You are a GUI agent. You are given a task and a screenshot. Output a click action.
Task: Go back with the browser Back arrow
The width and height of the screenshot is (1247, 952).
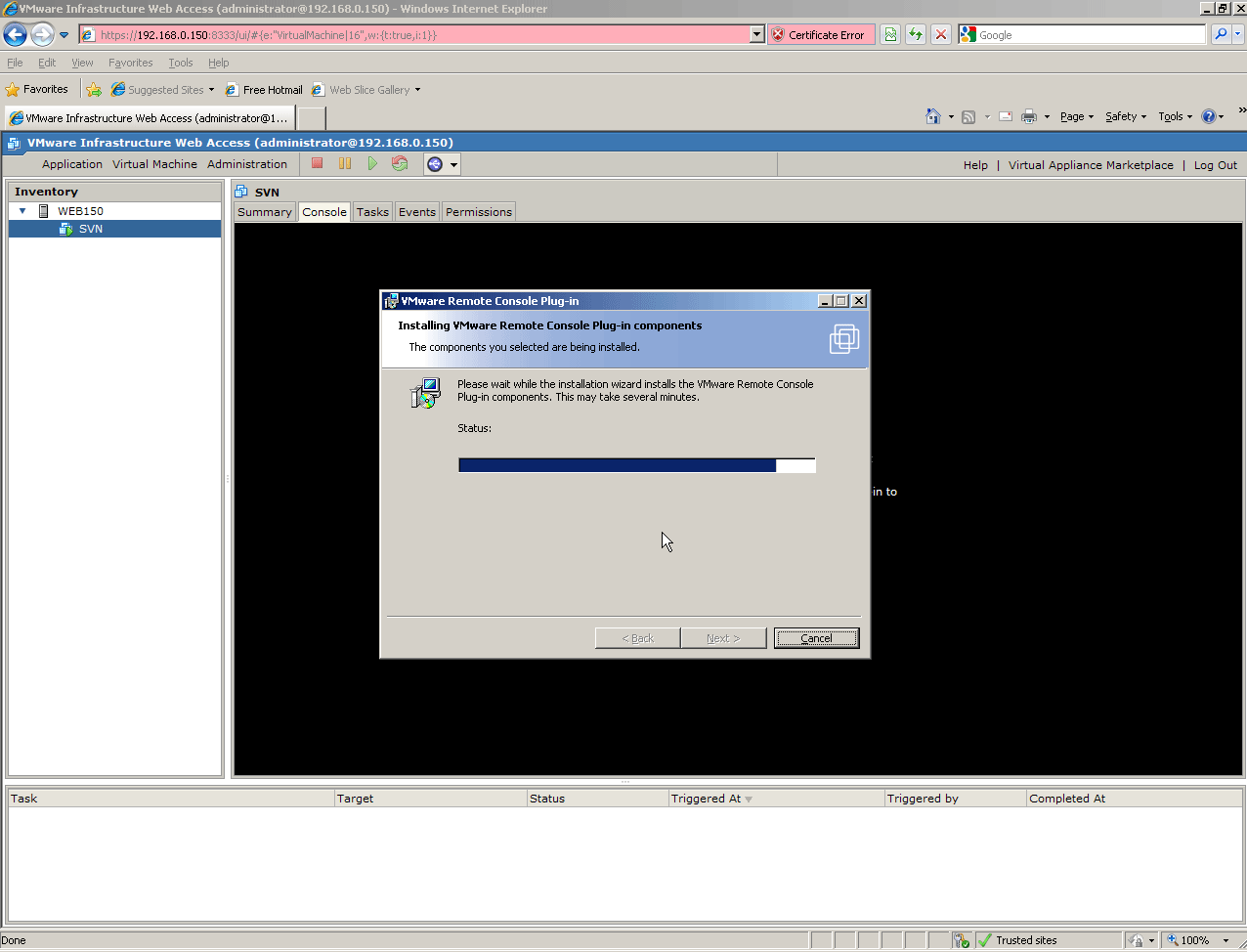(x=15, y=35)
